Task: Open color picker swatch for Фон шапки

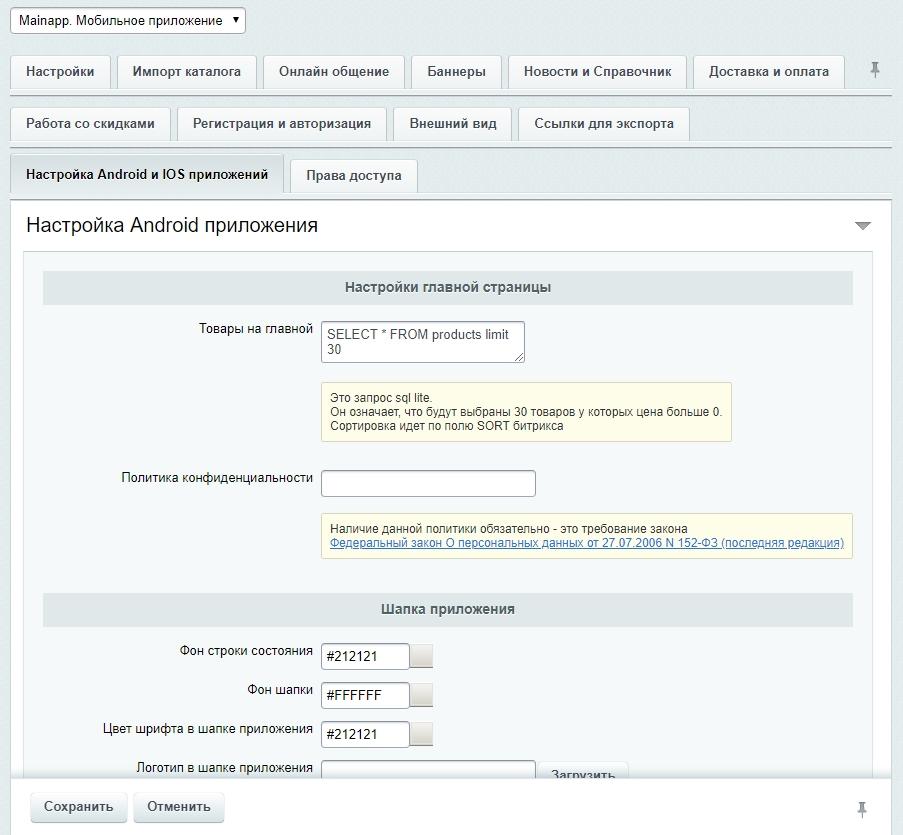Action: (421, 695)
